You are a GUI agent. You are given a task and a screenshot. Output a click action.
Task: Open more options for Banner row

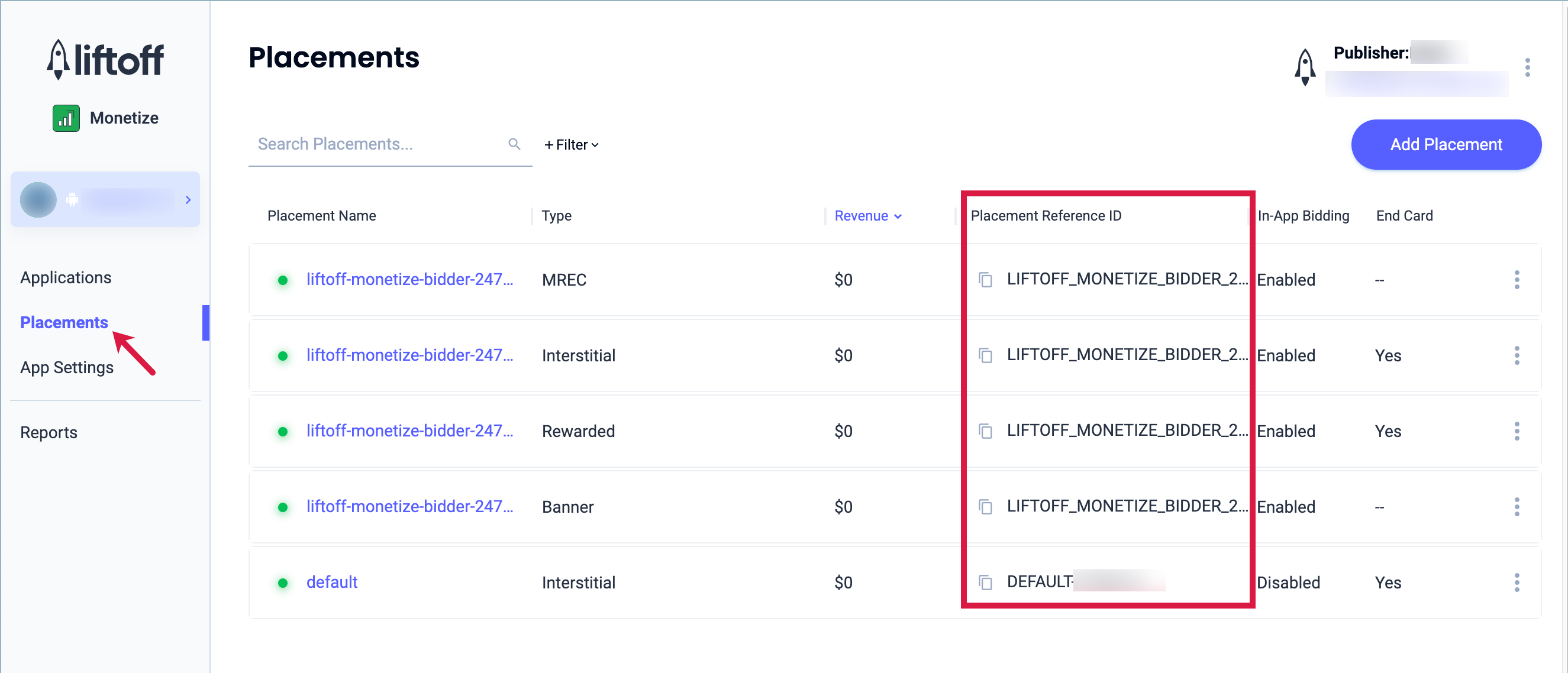click(1517, 507)
